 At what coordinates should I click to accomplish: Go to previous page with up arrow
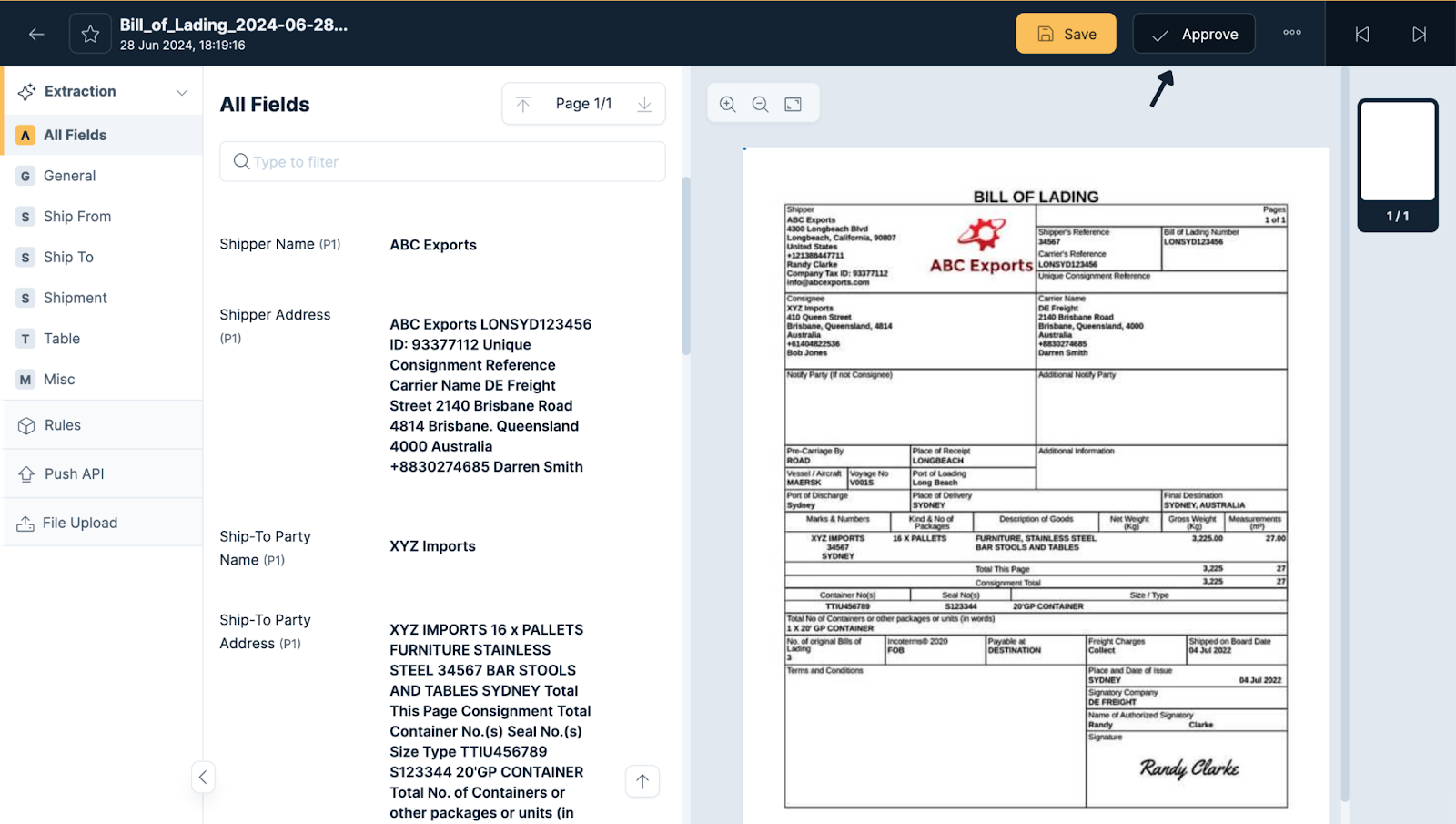[523, 104]
